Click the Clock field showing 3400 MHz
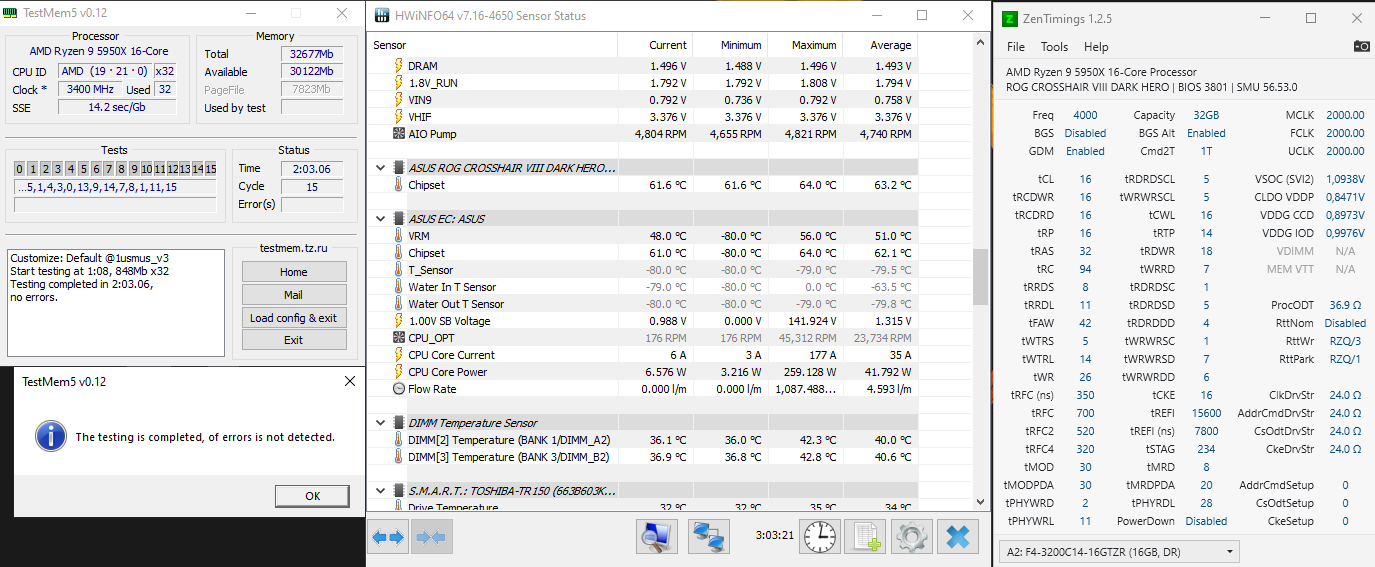Viewport: 1375px width, 567px height. pyautogui.click(x=90, y=89)
